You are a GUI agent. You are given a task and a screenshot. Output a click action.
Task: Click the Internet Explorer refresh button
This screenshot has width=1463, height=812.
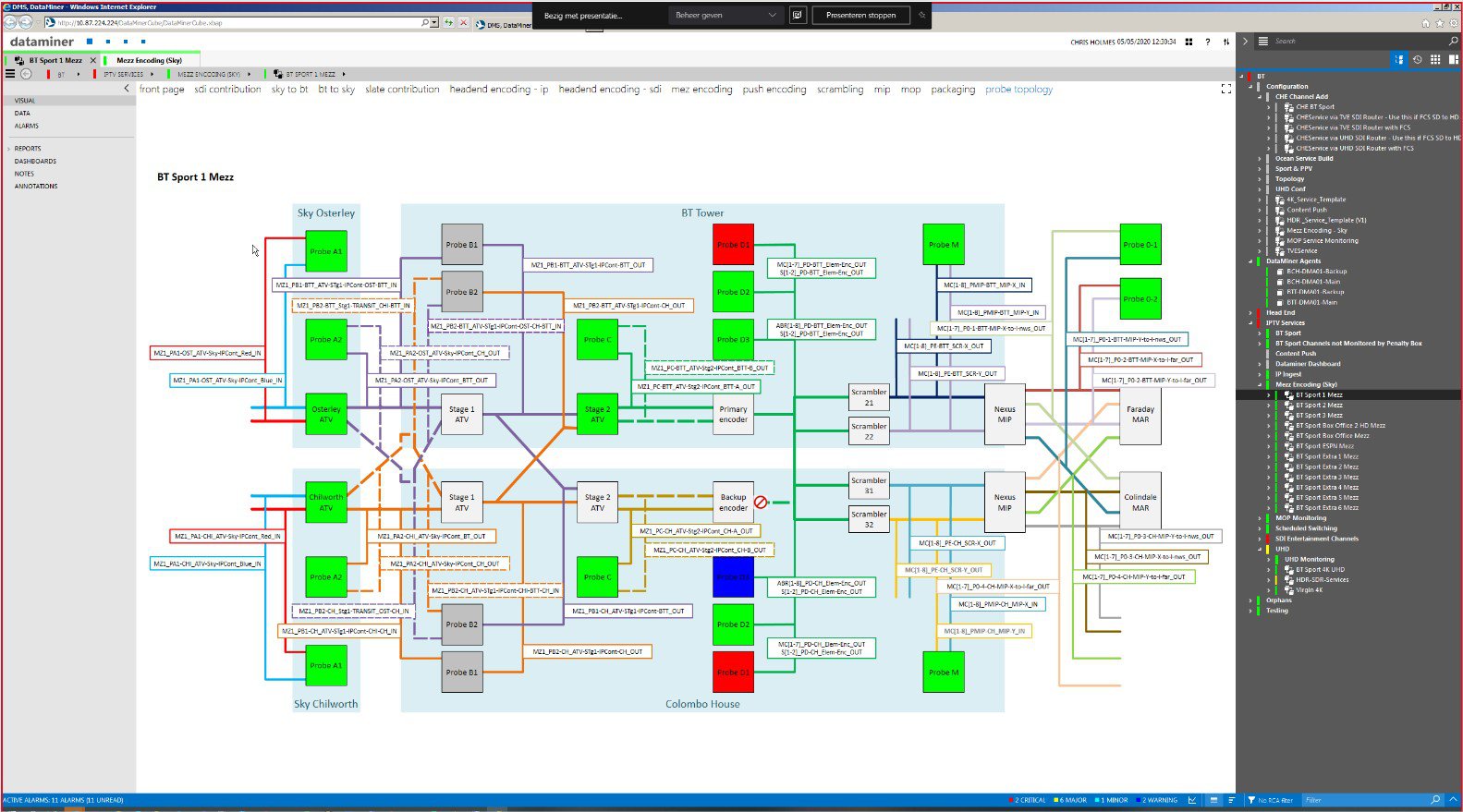click(448, 22)
